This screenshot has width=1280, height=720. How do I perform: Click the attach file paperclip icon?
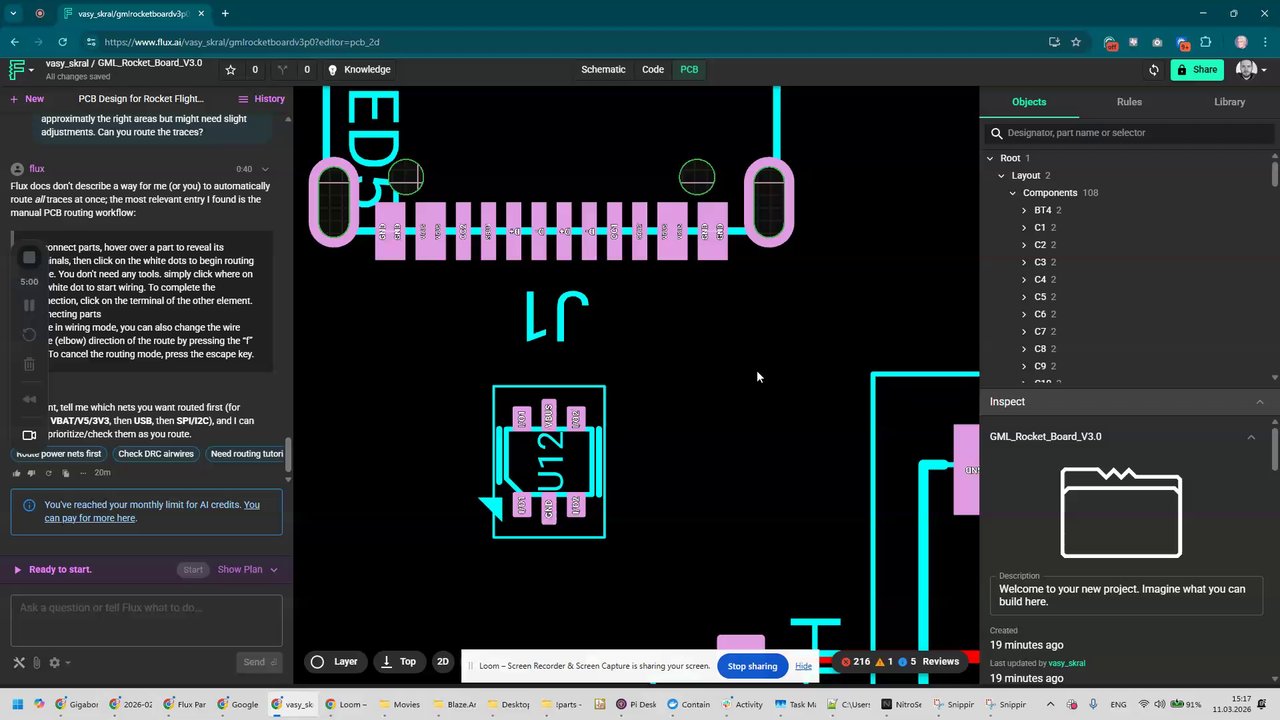tap(36, 662)
